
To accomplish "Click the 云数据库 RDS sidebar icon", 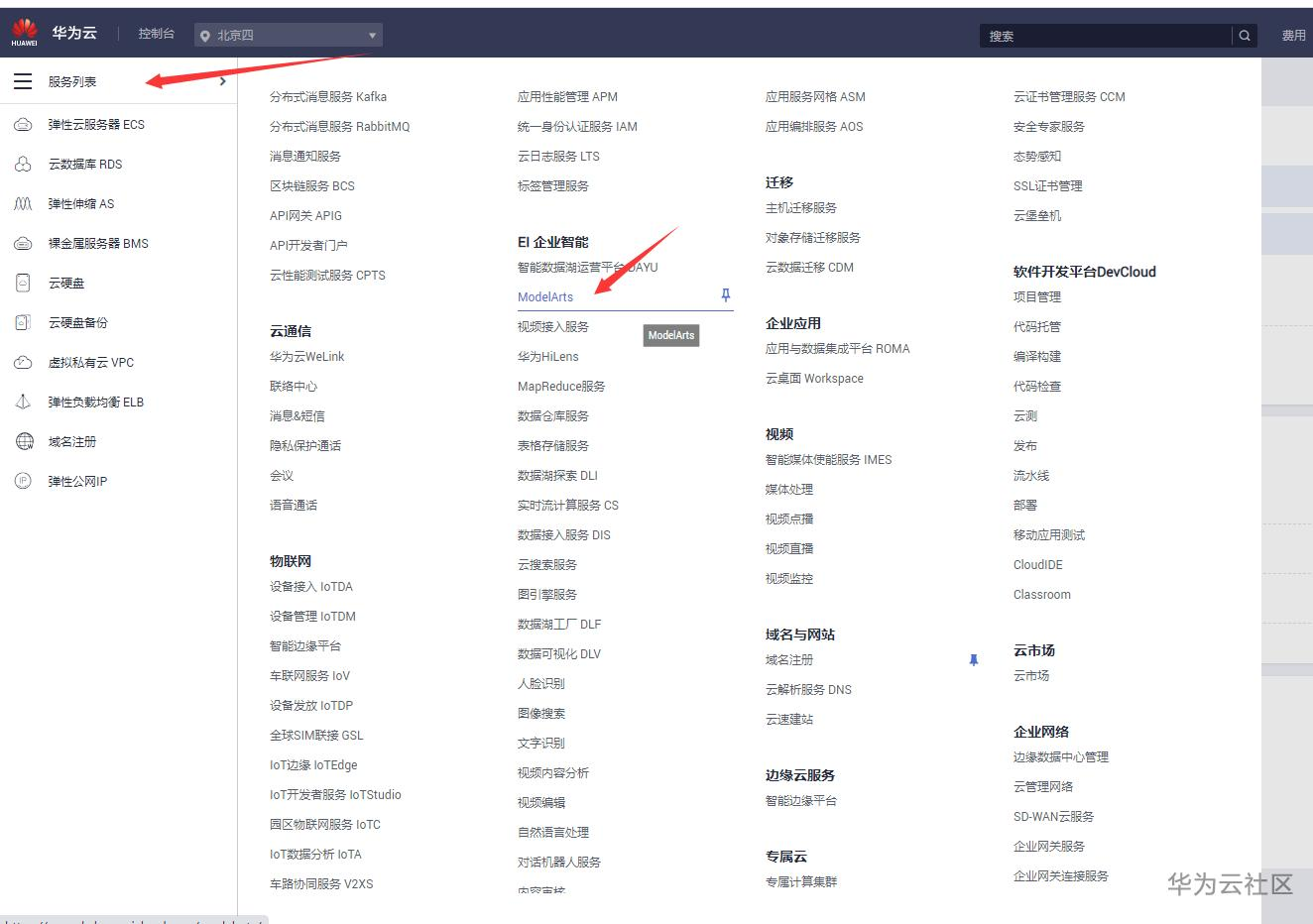I will click(x=23, y=164).
